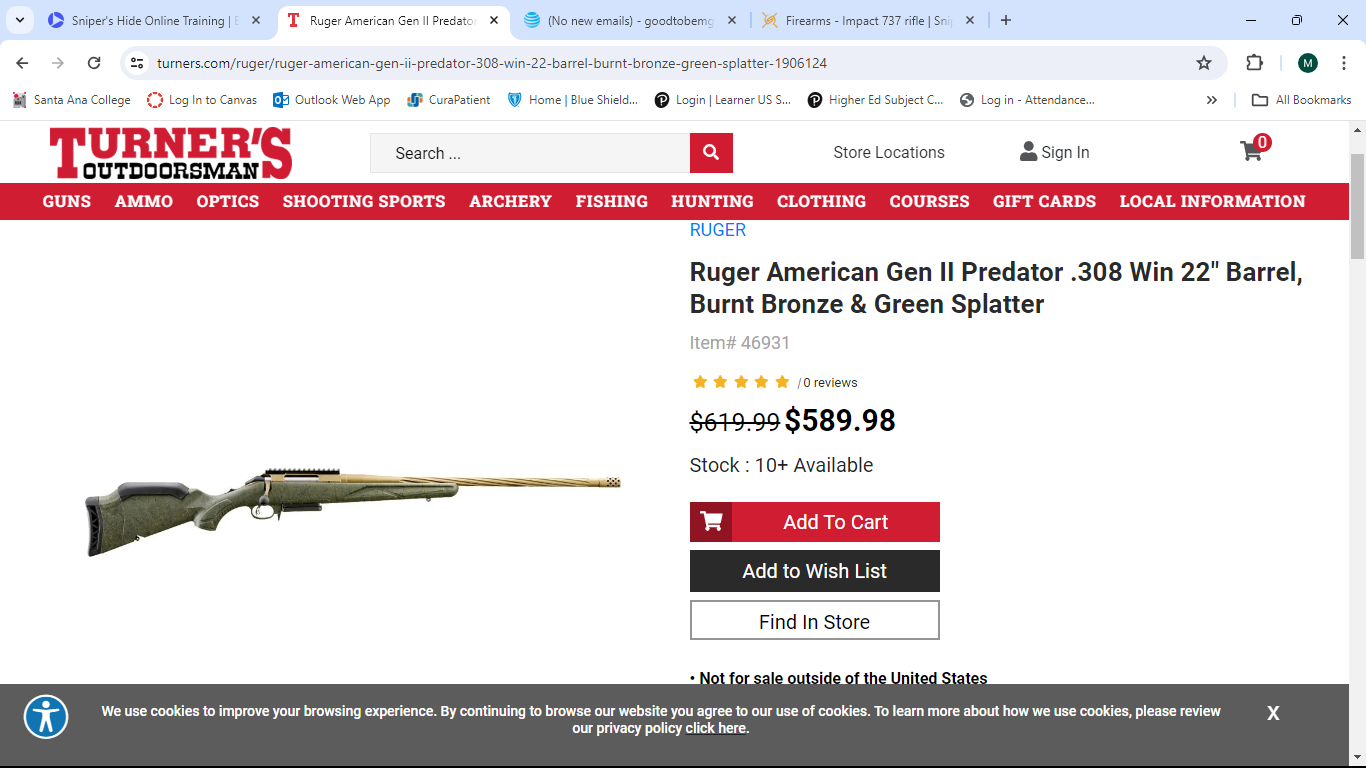Click the site information icon in address bar

tap(138, 63)
